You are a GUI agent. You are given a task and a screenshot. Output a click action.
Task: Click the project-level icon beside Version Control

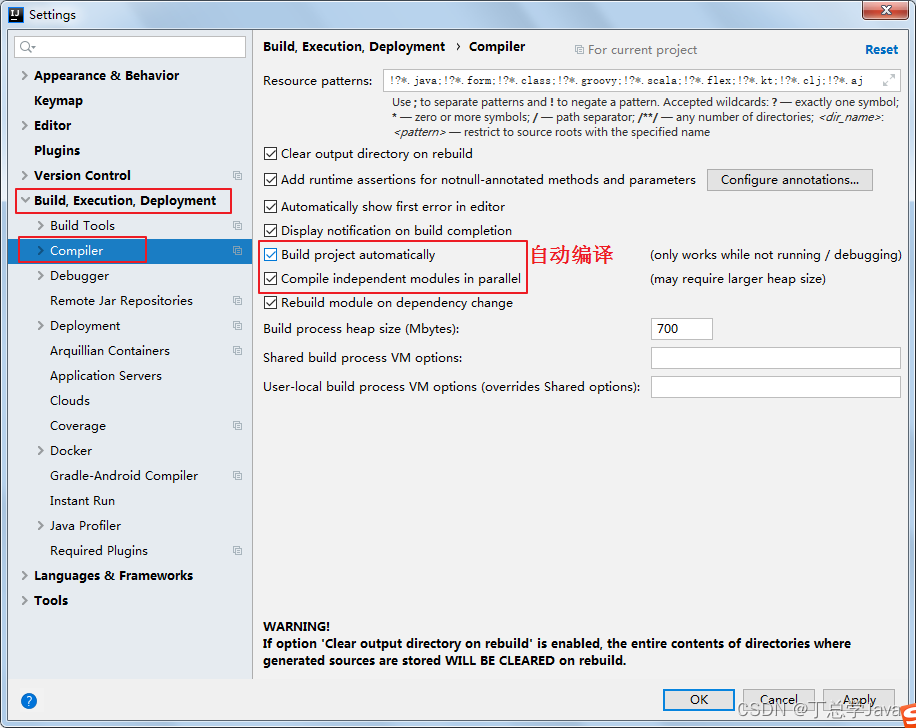(x=237, y=175)
